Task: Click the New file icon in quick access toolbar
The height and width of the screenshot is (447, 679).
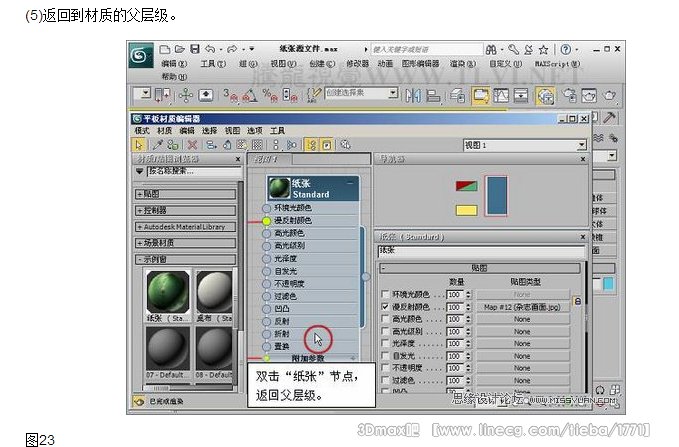Action: 164,49
